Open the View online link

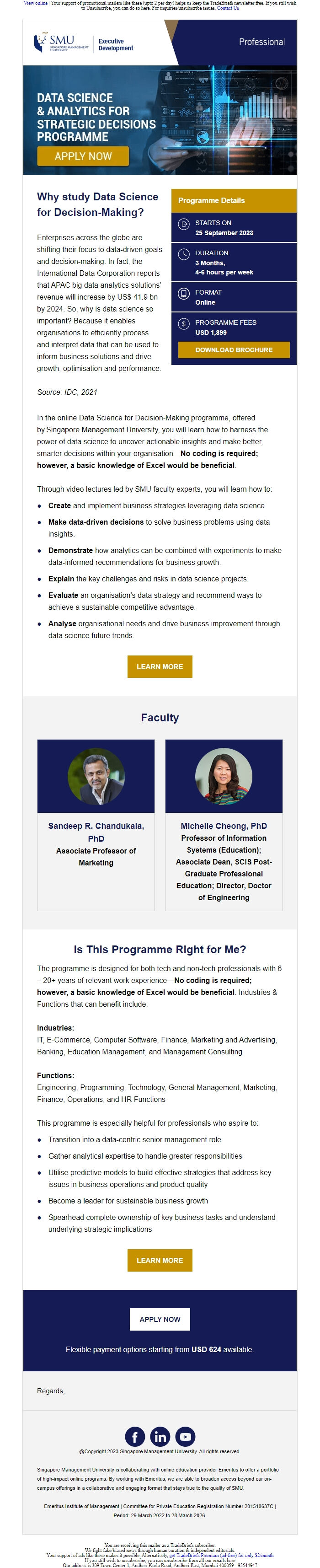(x=35, y=3)
